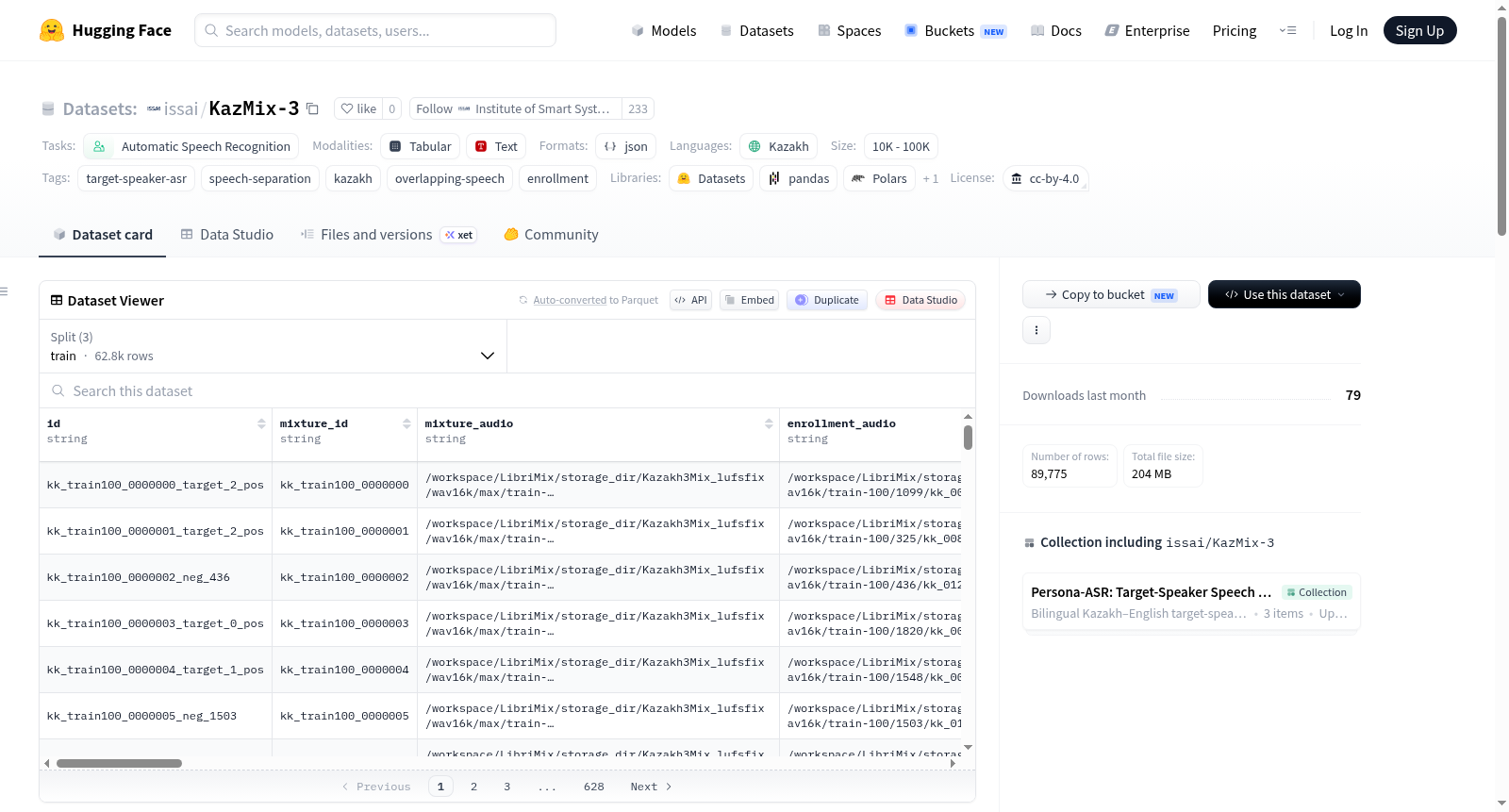Image resolution: width=1509 pixels, height=812 pixels.
Task: Filter by the Tabular modality tag
Action: tap(421, 146)
